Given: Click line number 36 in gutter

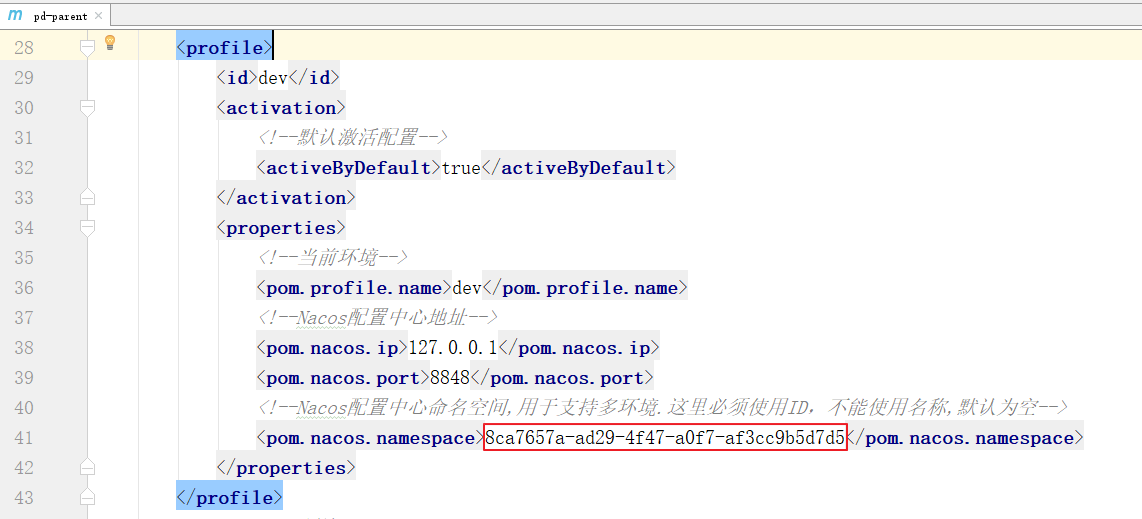Looking at the screenshot, I should coord(24,288).
